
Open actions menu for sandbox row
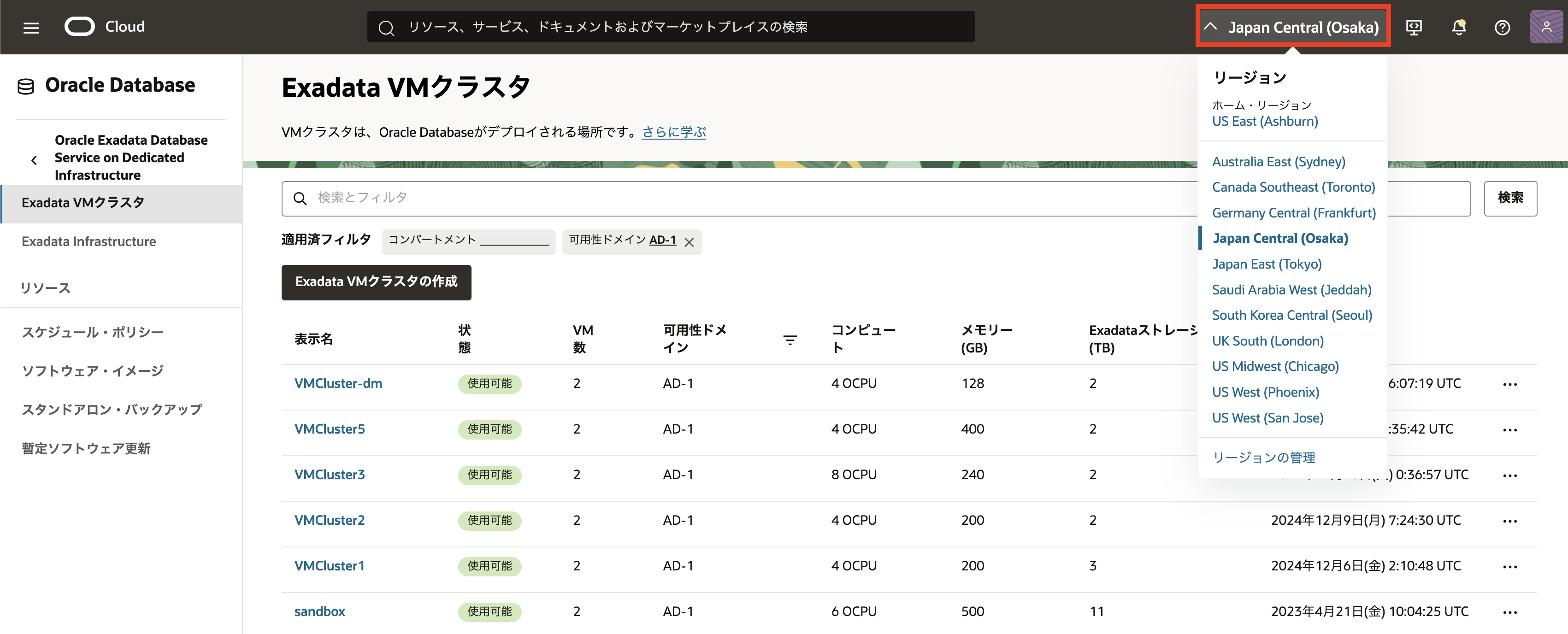[x=1509, y=612]
